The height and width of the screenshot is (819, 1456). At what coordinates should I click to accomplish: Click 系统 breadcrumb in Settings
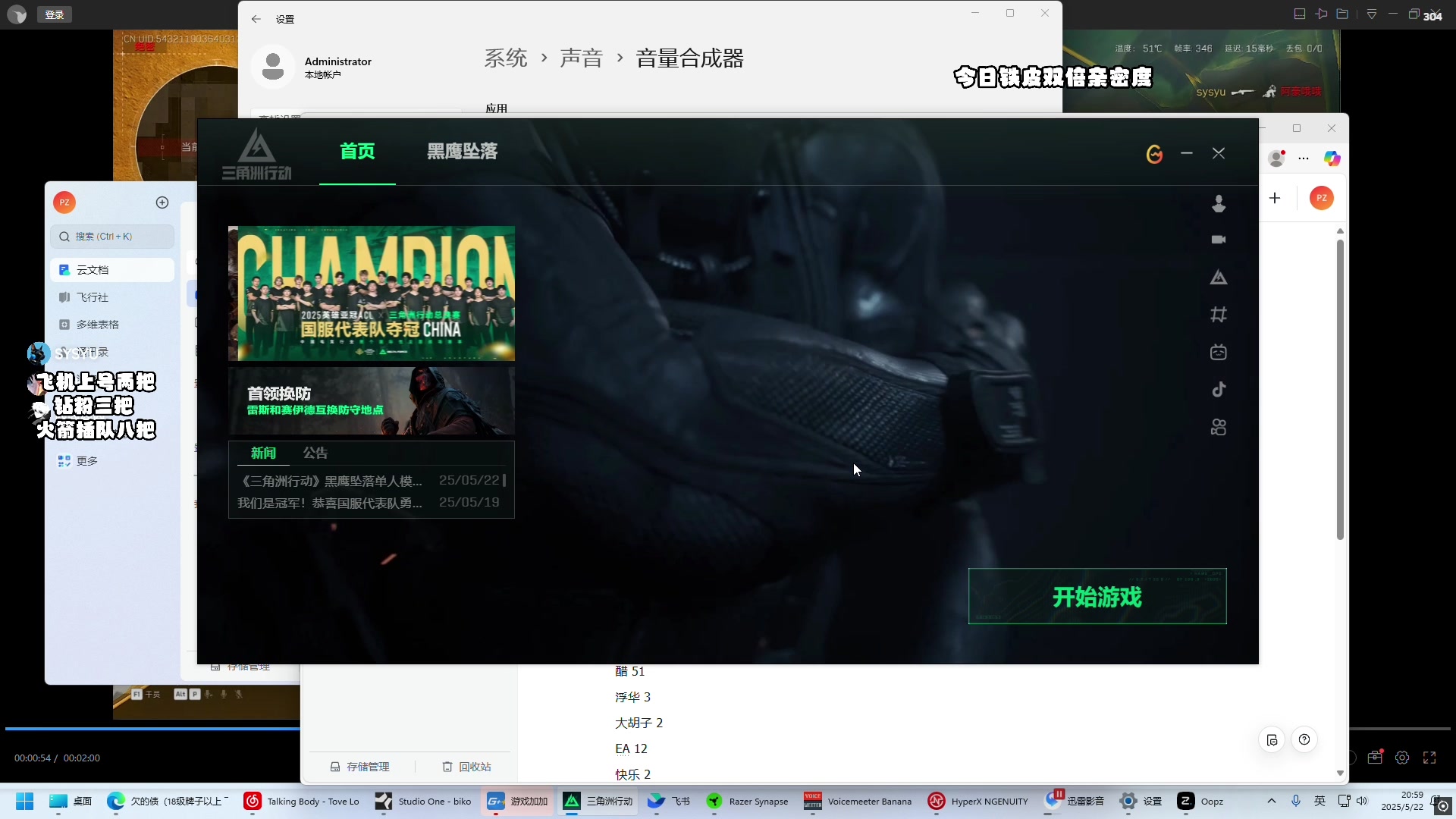[x=506, y=58]
